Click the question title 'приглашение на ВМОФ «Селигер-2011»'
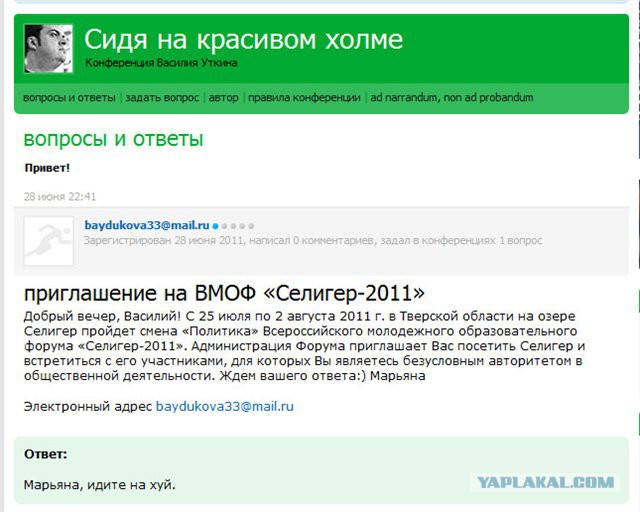 point(224,294)
